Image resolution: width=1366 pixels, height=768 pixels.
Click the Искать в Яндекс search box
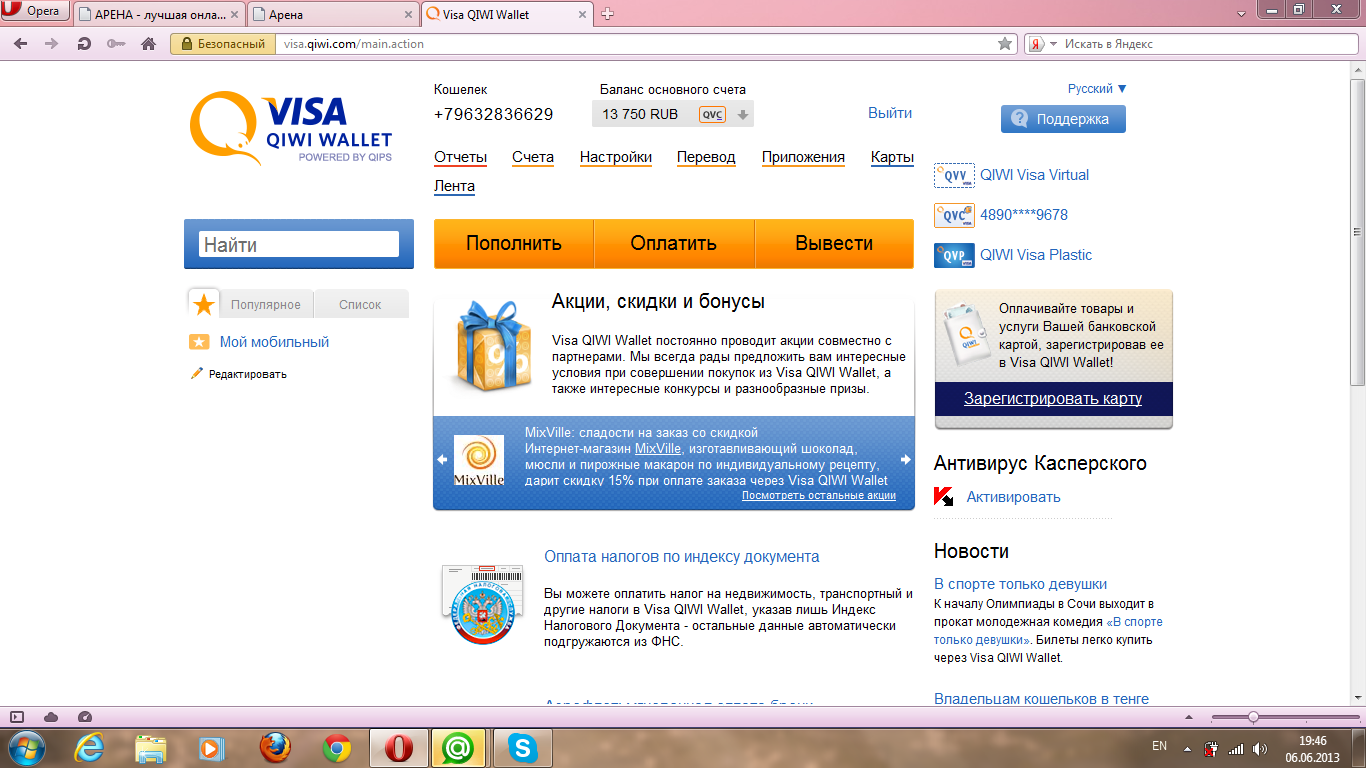[1189, 44]
